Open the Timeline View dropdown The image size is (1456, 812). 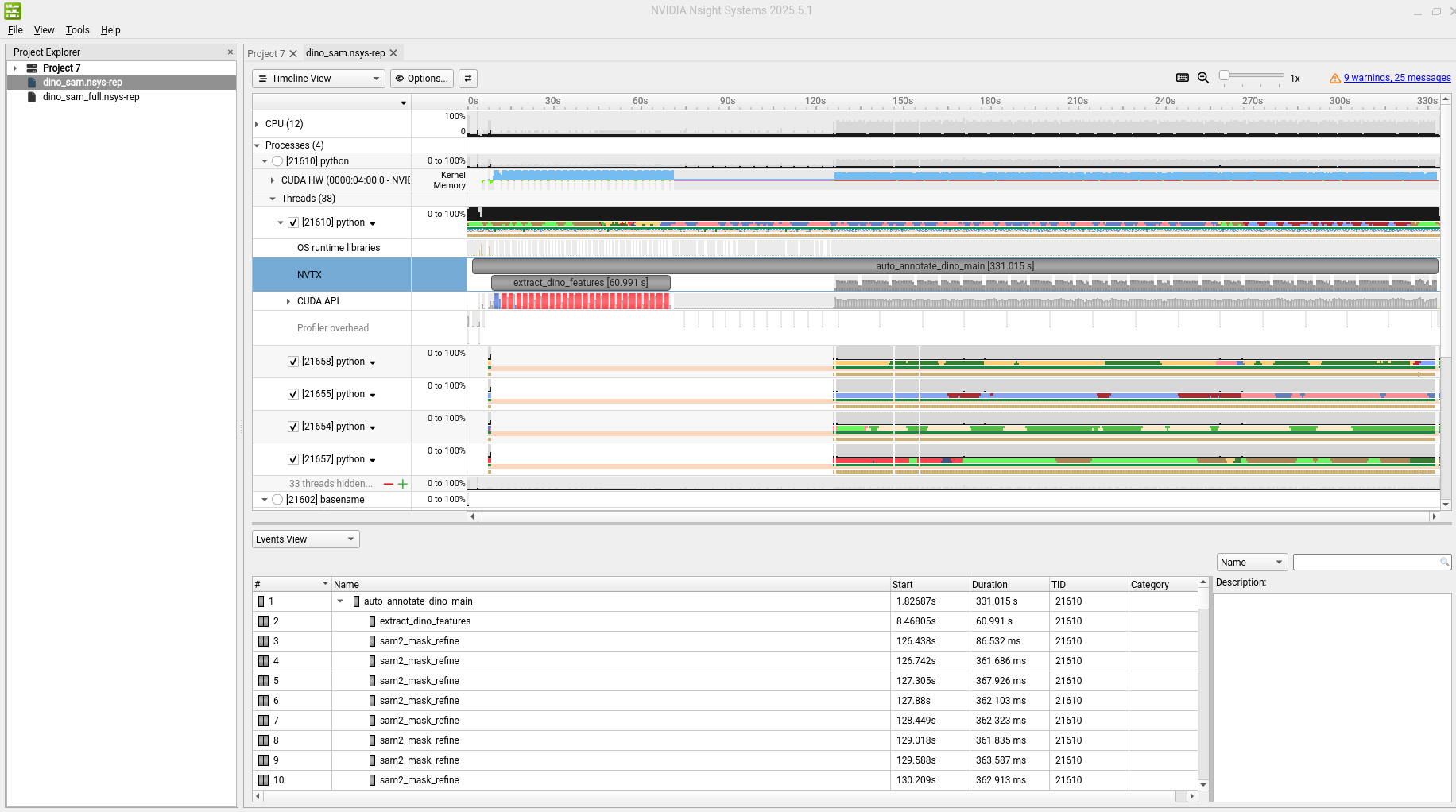pyautogui.click(x=319, y=79)
